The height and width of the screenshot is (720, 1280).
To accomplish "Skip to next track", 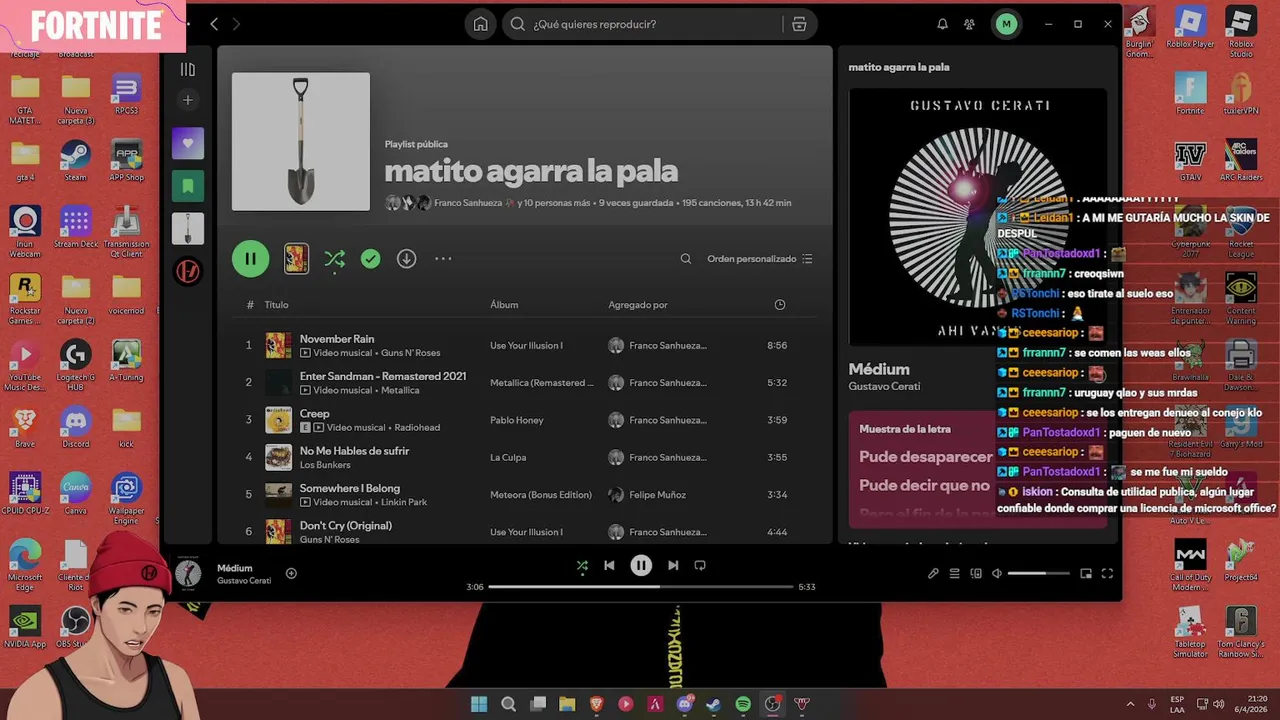I will [x=673, y=565].
